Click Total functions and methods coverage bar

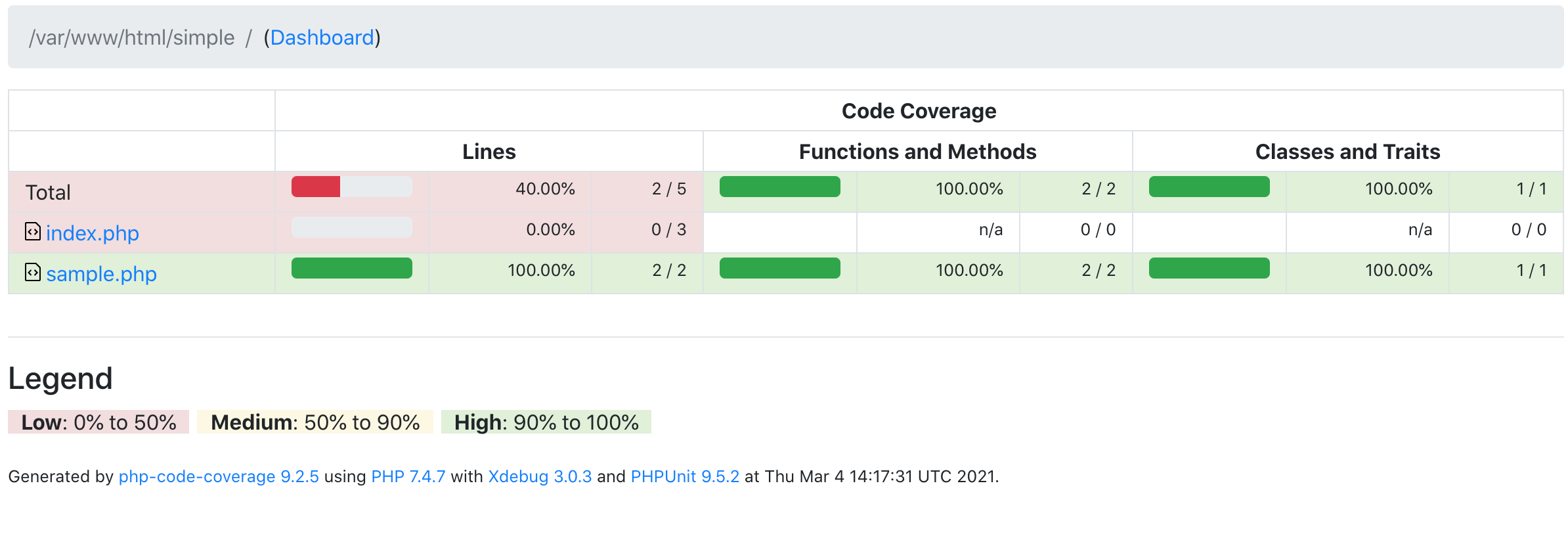click(x=780, y=187)
